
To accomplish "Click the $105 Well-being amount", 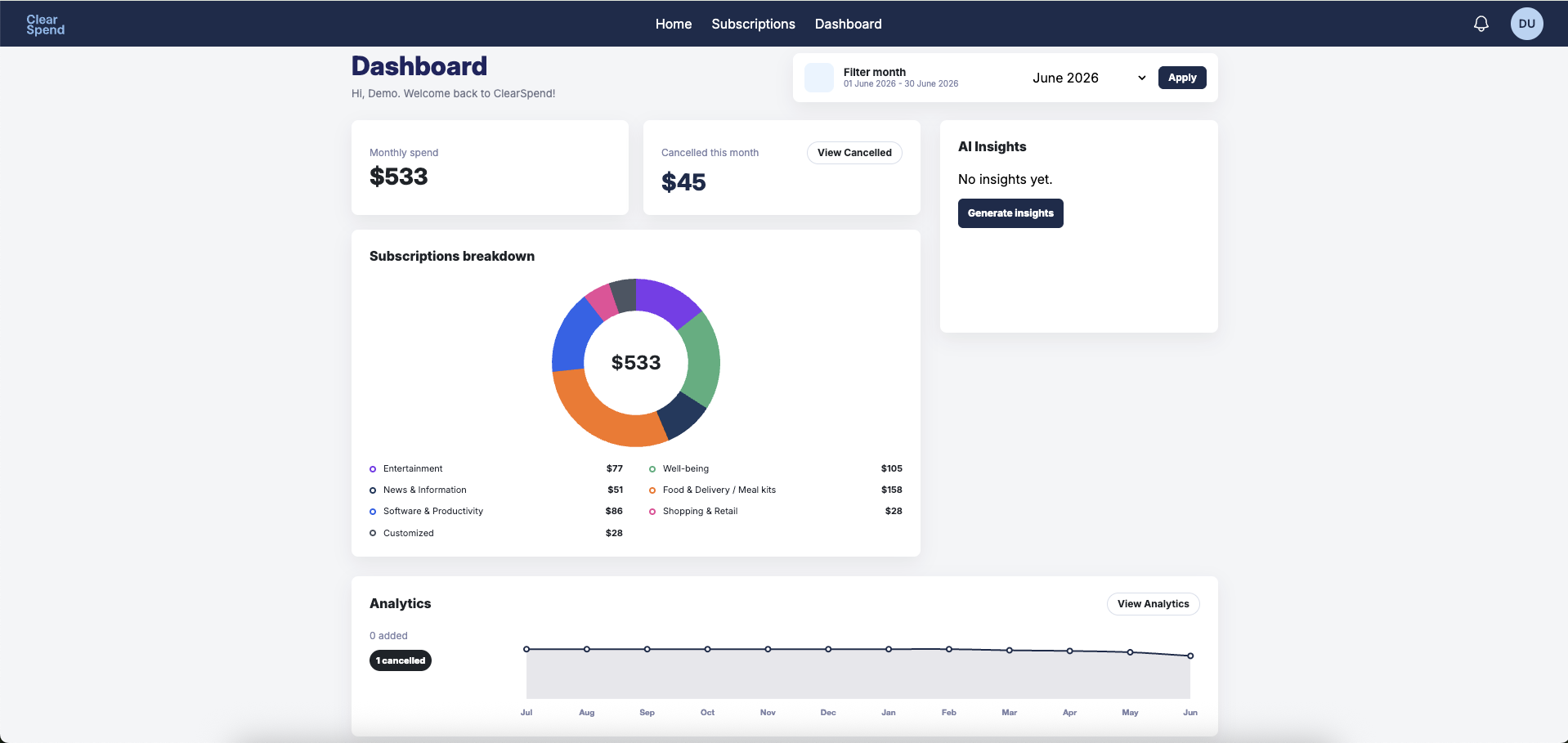I will point(891,468).
